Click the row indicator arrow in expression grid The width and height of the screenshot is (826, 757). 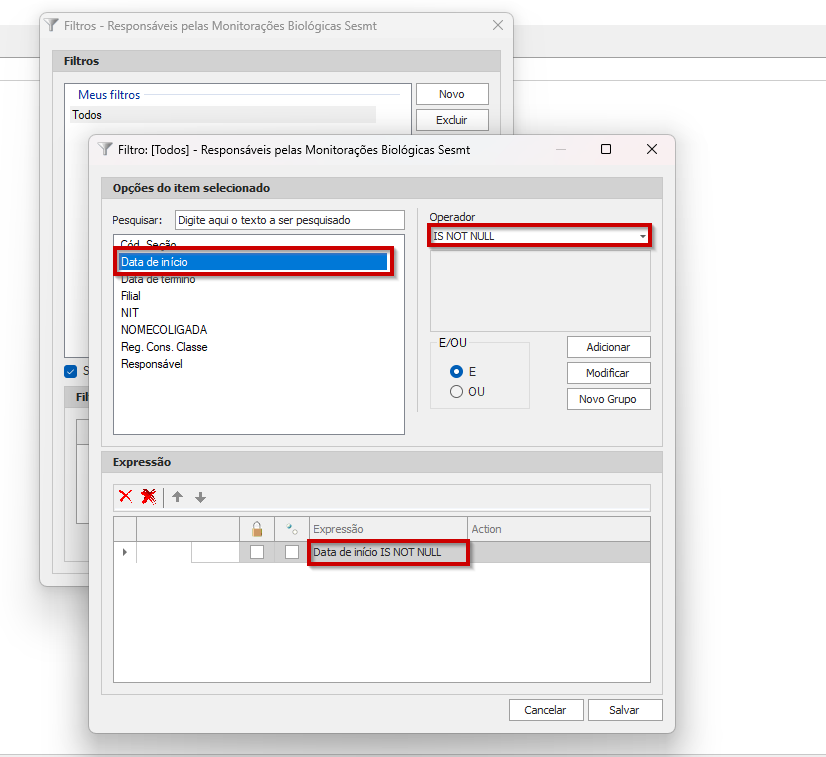coord(125,552)
